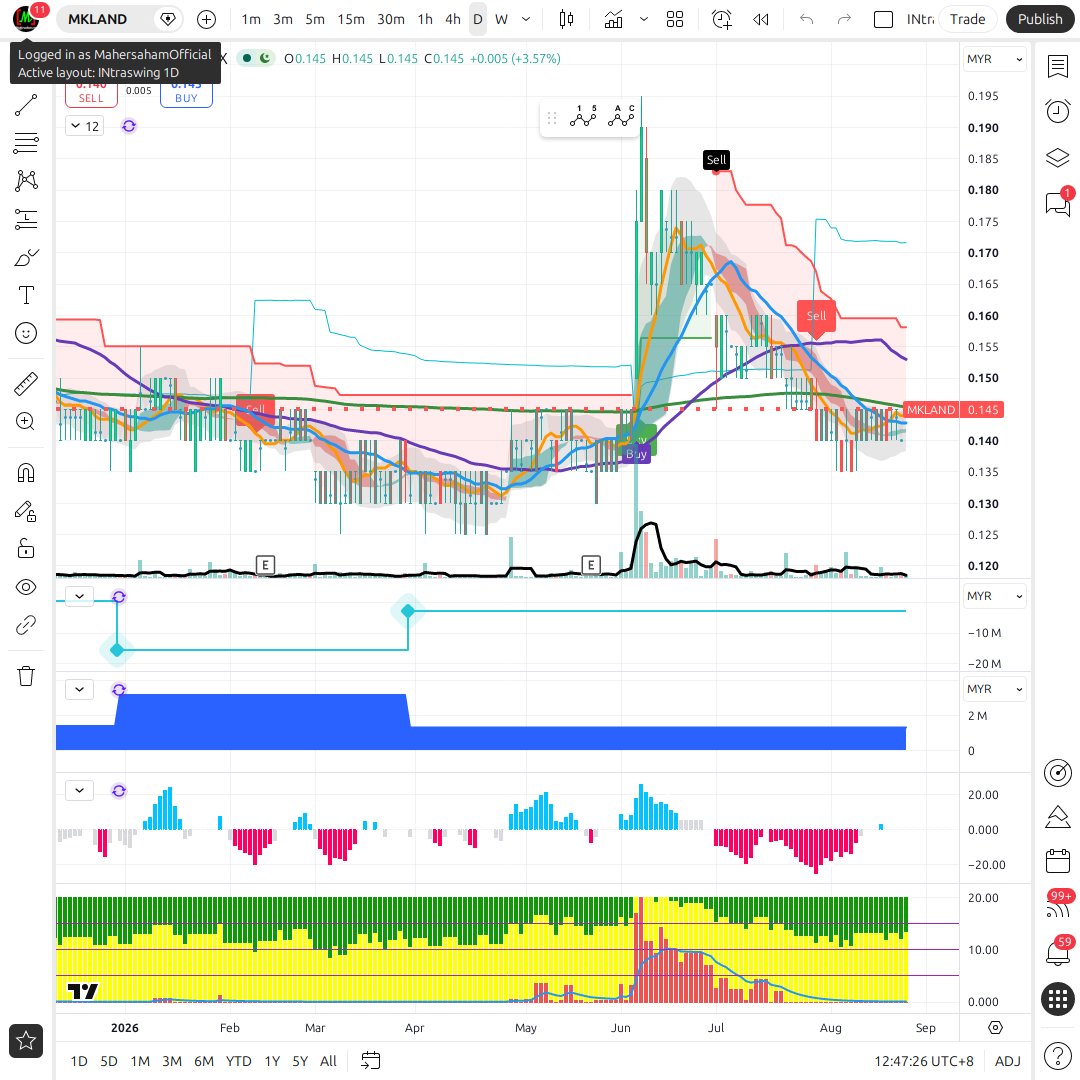Create a new alert from top toolbar
This screenshot has width=1080, height=1080.
722,19
